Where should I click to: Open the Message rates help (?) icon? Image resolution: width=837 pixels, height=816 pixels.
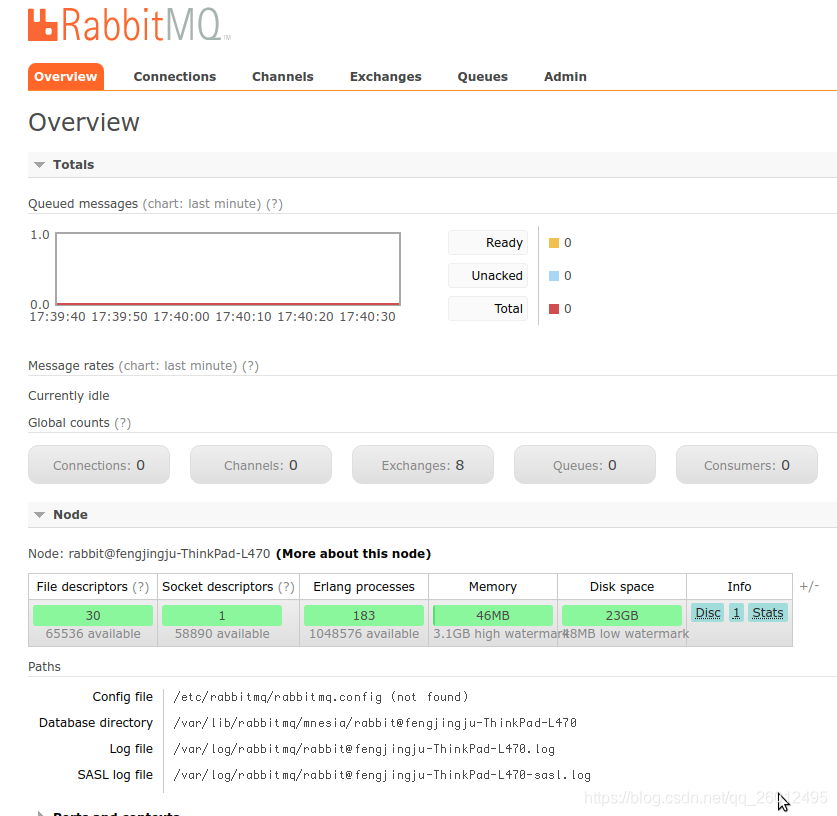point(250,365)
